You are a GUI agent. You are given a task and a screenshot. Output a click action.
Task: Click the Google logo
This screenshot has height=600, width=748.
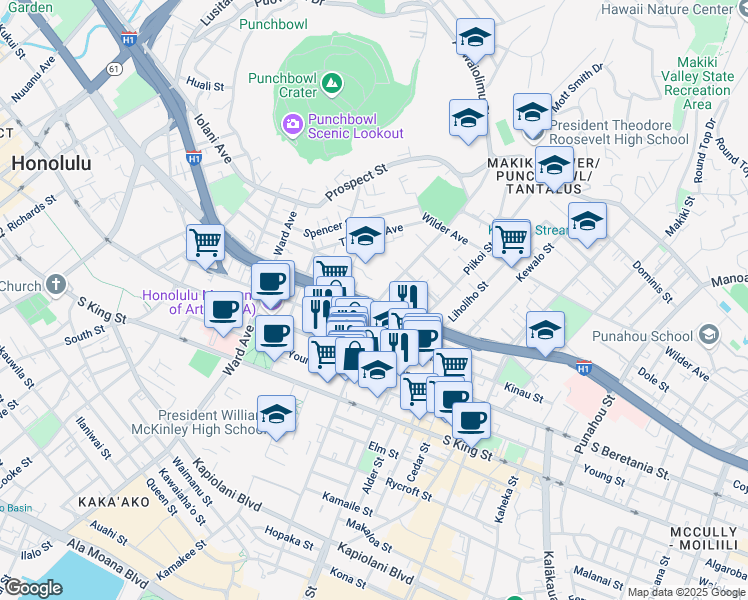[x=33, y=588]
